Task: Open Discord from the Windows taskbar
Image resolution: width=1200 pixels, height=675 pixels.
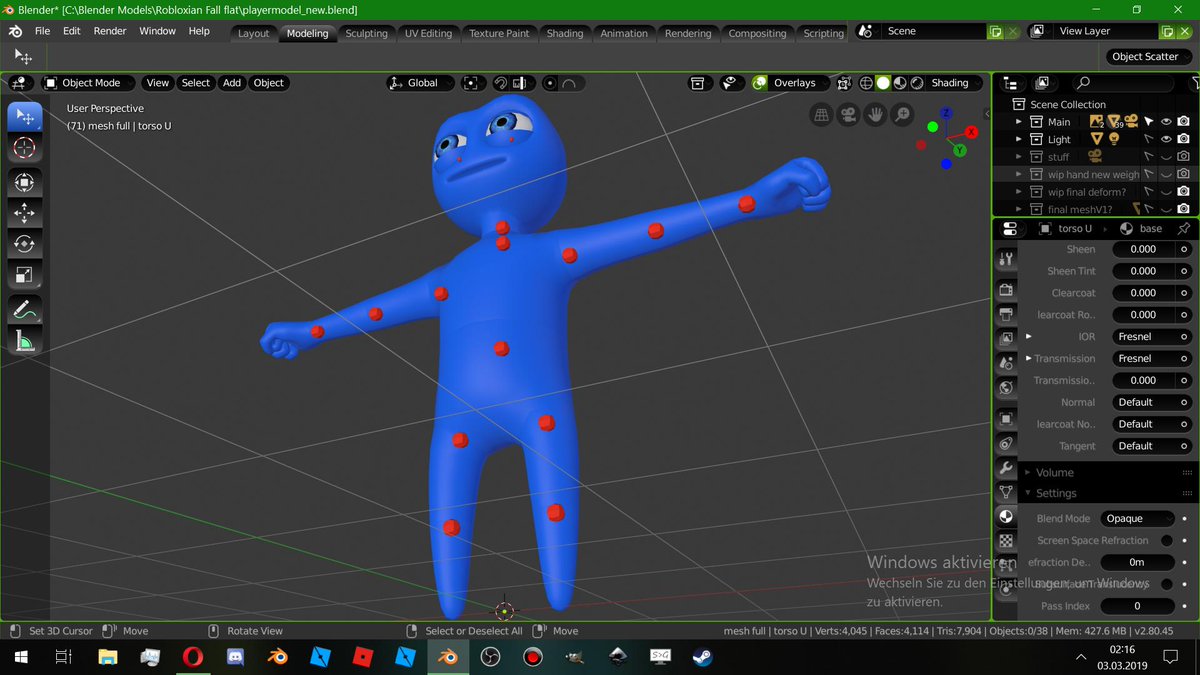Action: click(235, 656)
